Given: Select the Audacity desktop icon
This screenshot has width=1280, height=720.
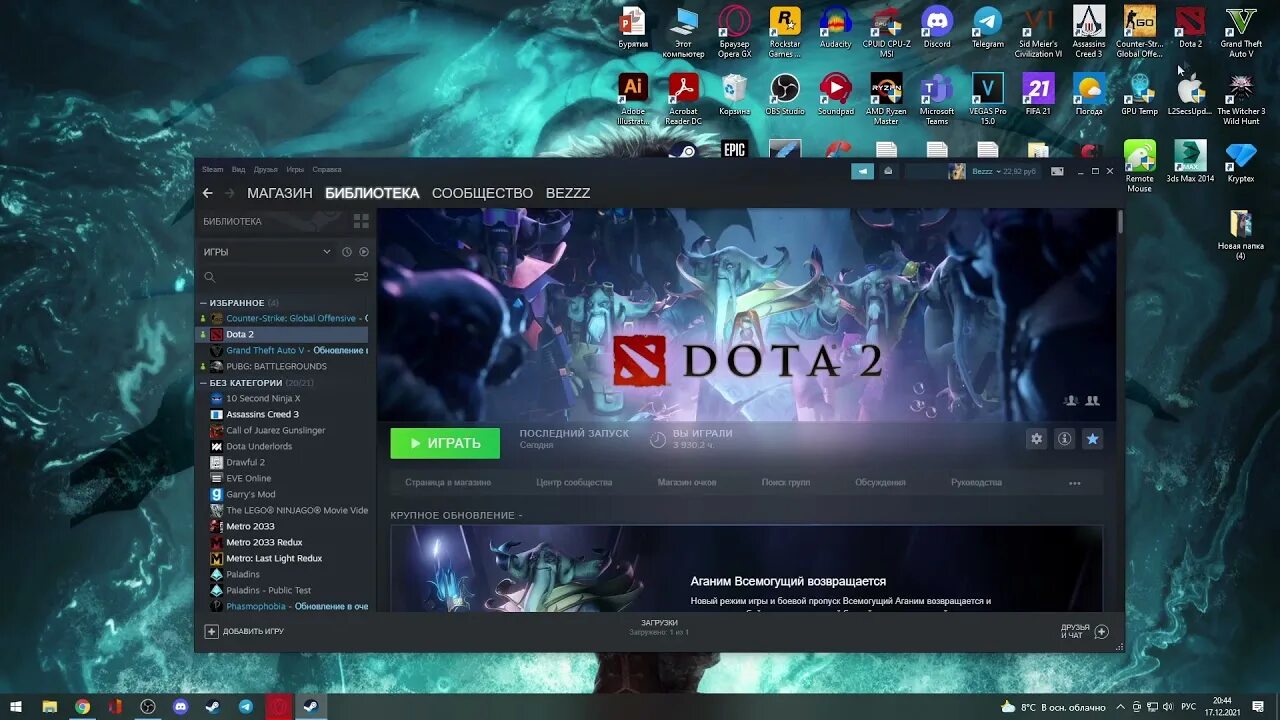Looking at the screenshot, I should (835, 28).
